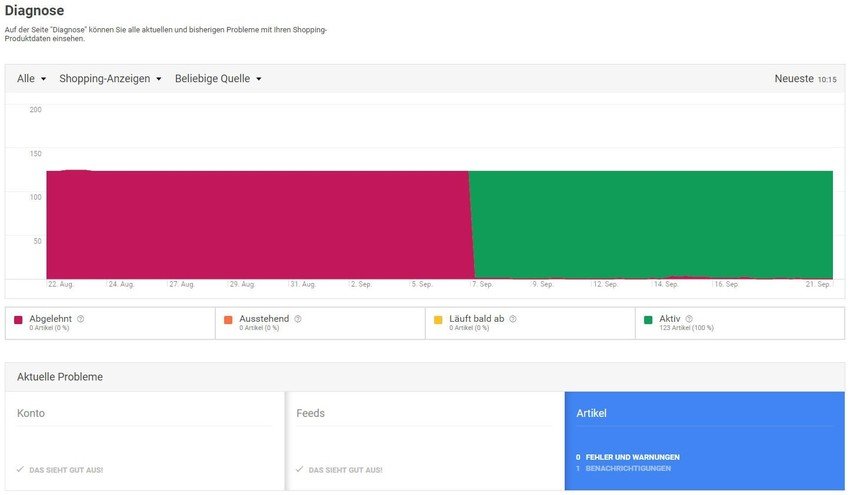
Task: Click the '14. Sep.' axis date label
Action: [666, 284]
